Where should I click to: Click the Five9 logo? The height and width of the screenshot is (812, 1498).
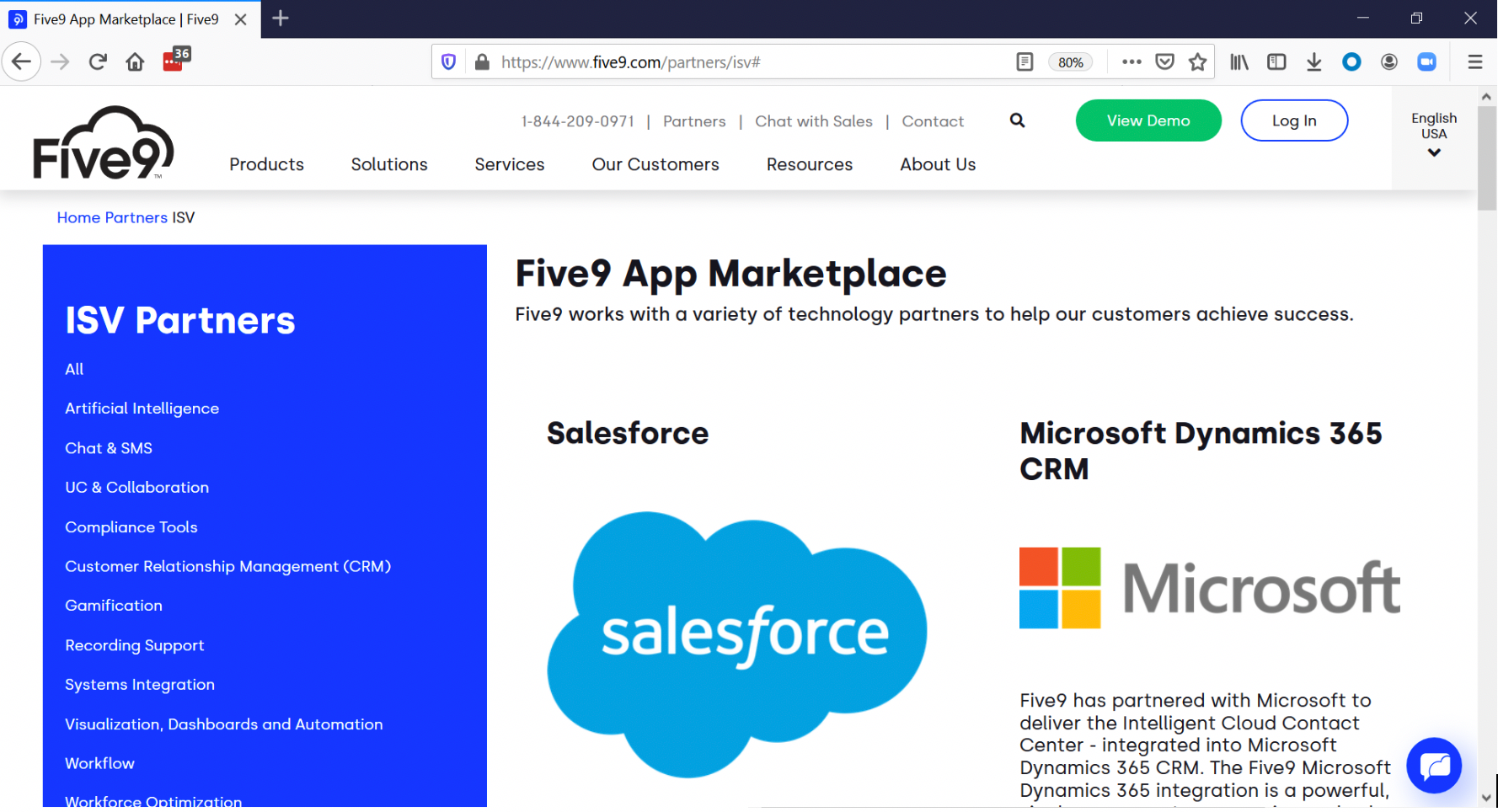tap(103, 142)
